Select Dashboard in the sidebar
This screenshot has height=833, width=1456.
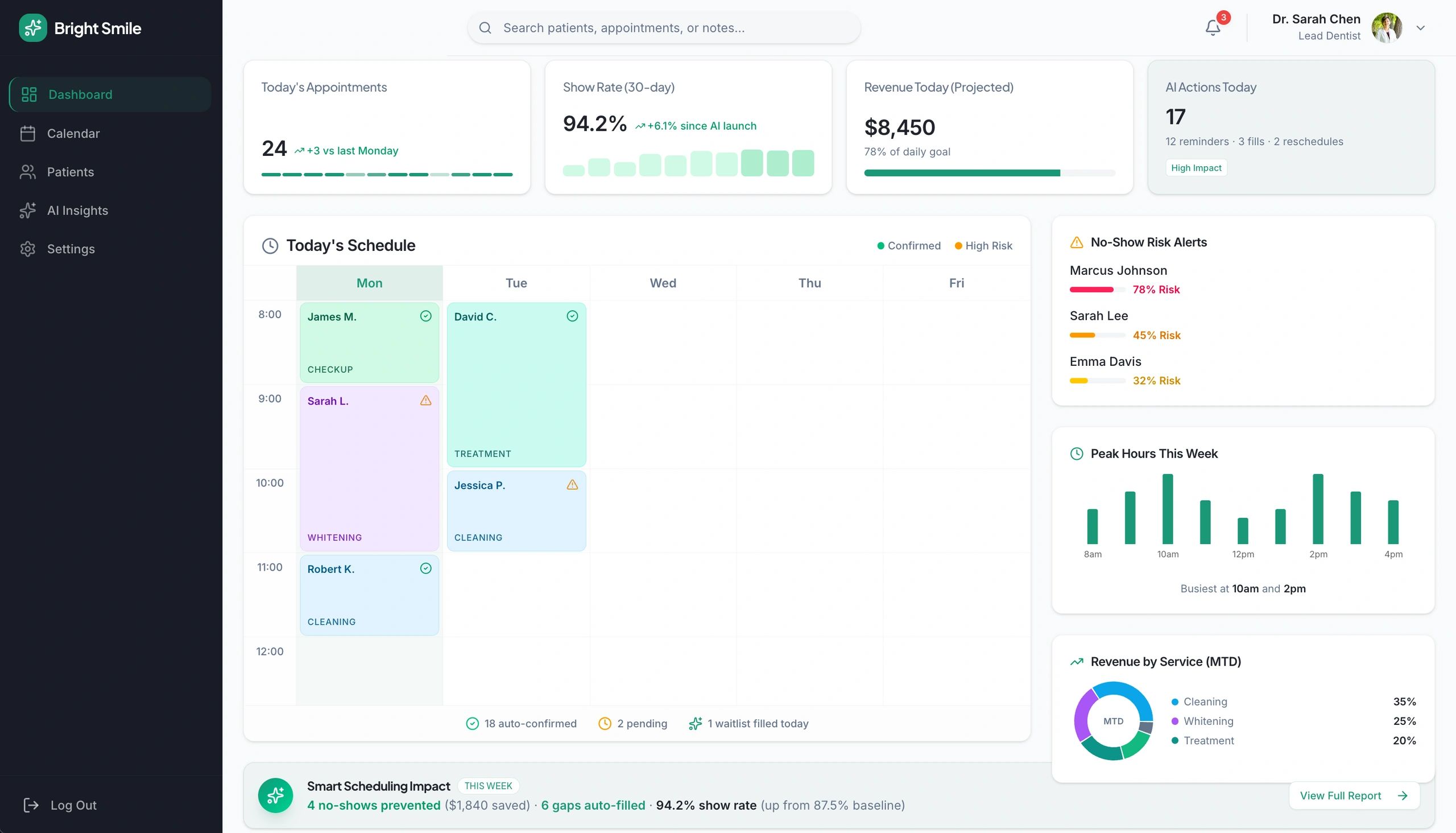click(80, 94)
